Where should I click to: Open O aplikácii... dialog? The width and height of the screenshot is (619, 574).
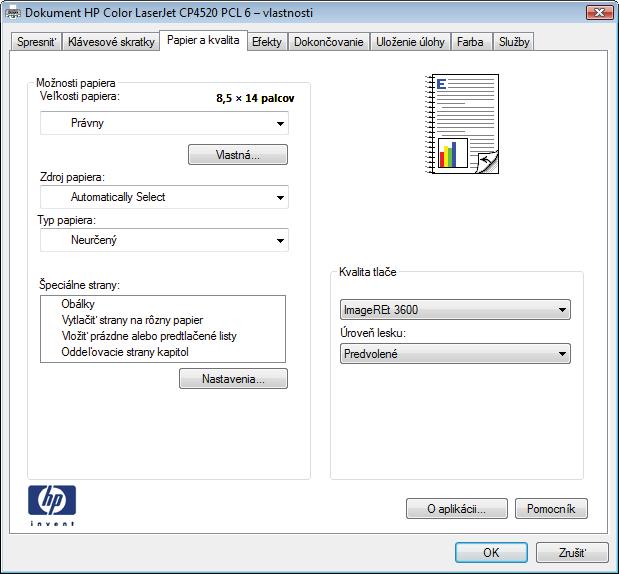click(x=457, y=509)
